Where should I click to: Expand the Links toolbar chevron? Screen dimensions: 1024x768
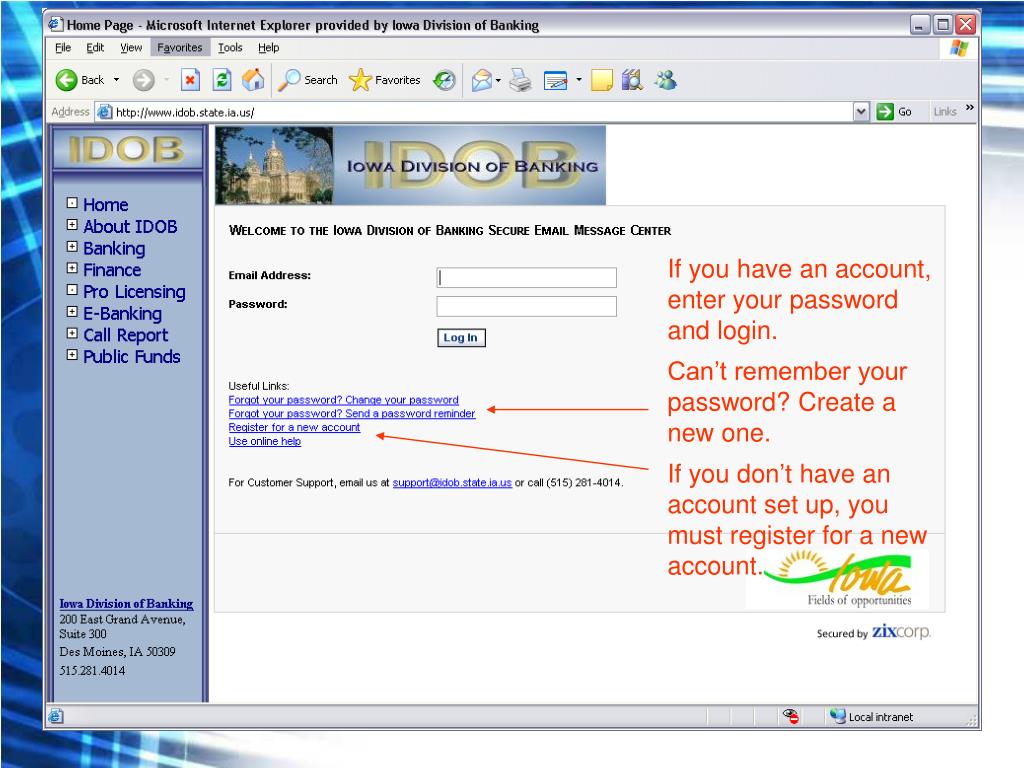pos(970,108)
